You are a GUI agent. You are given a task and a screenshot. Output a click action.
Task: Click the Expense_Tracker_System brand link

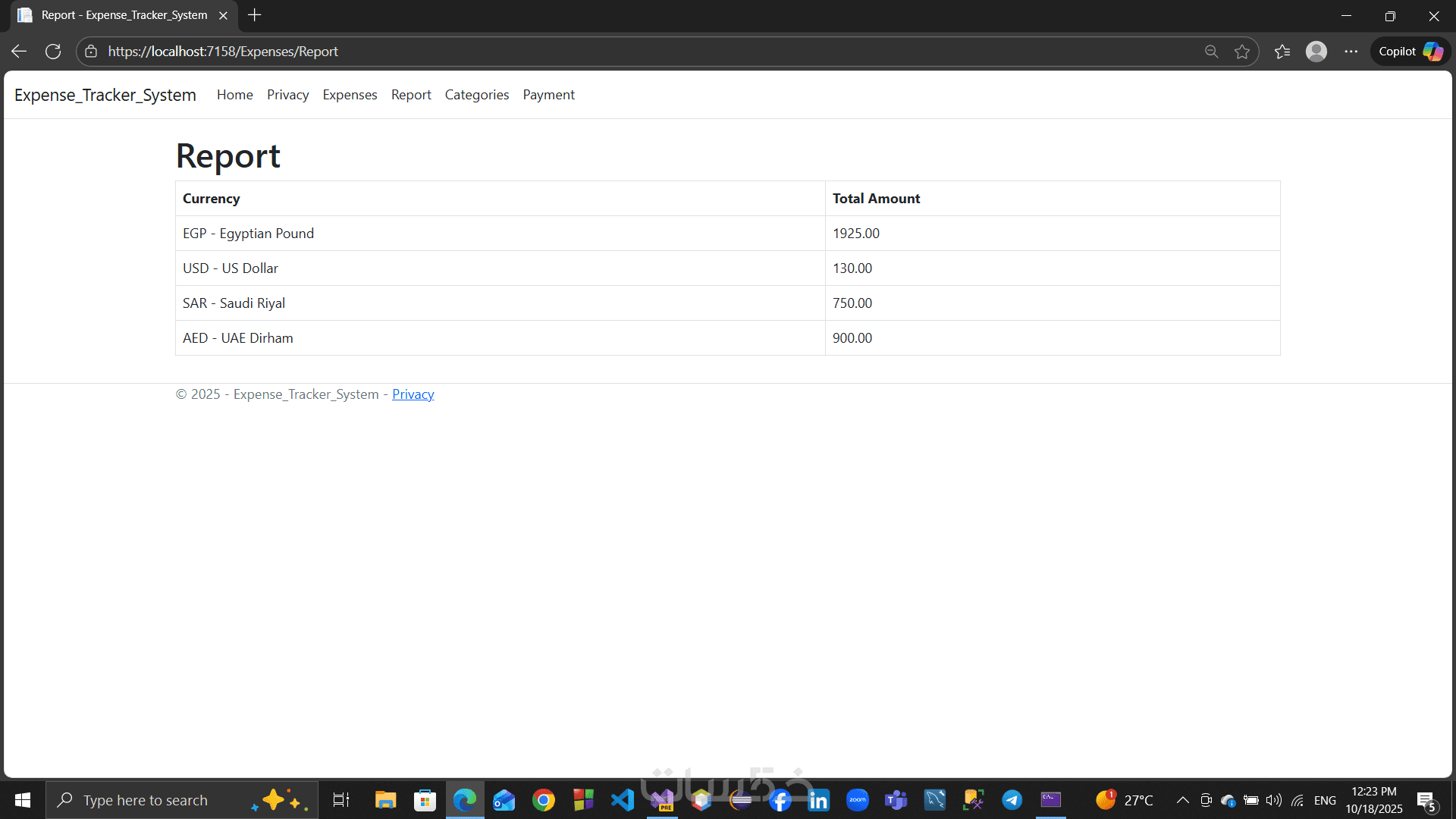point(105,95)
